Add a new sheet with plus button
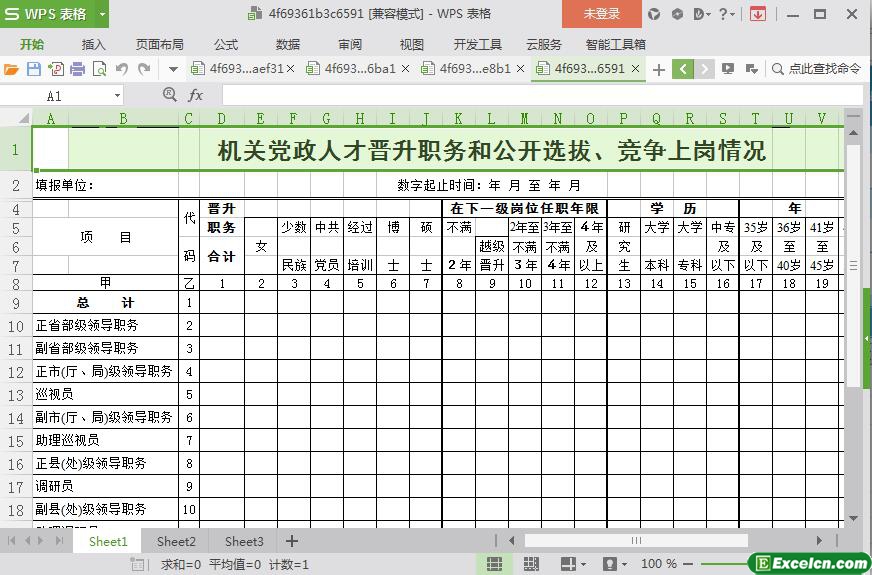The height and width of the screenshot is (575, 872). point(292,541)
